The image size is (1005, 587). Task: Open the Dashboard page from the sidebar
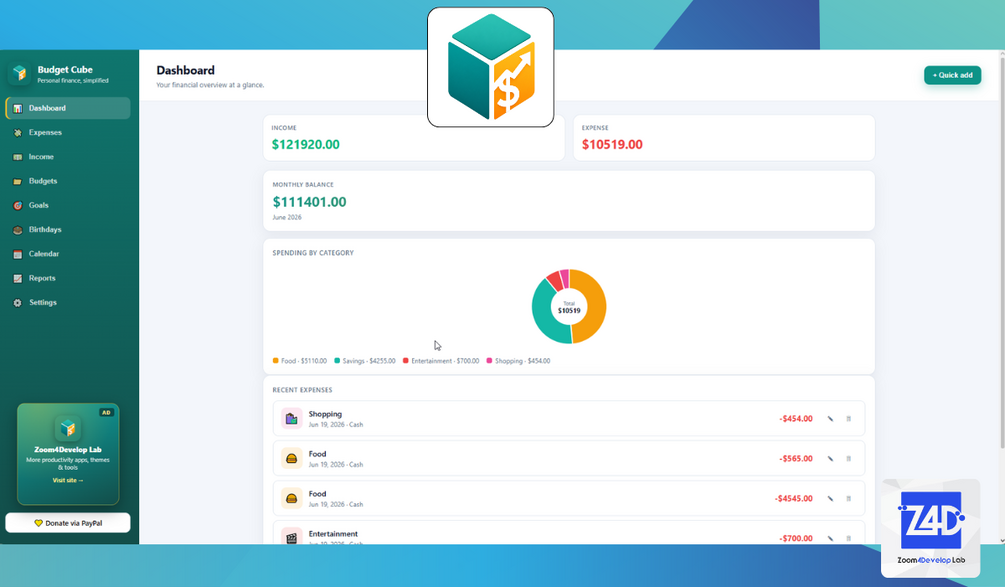[68, 108]
